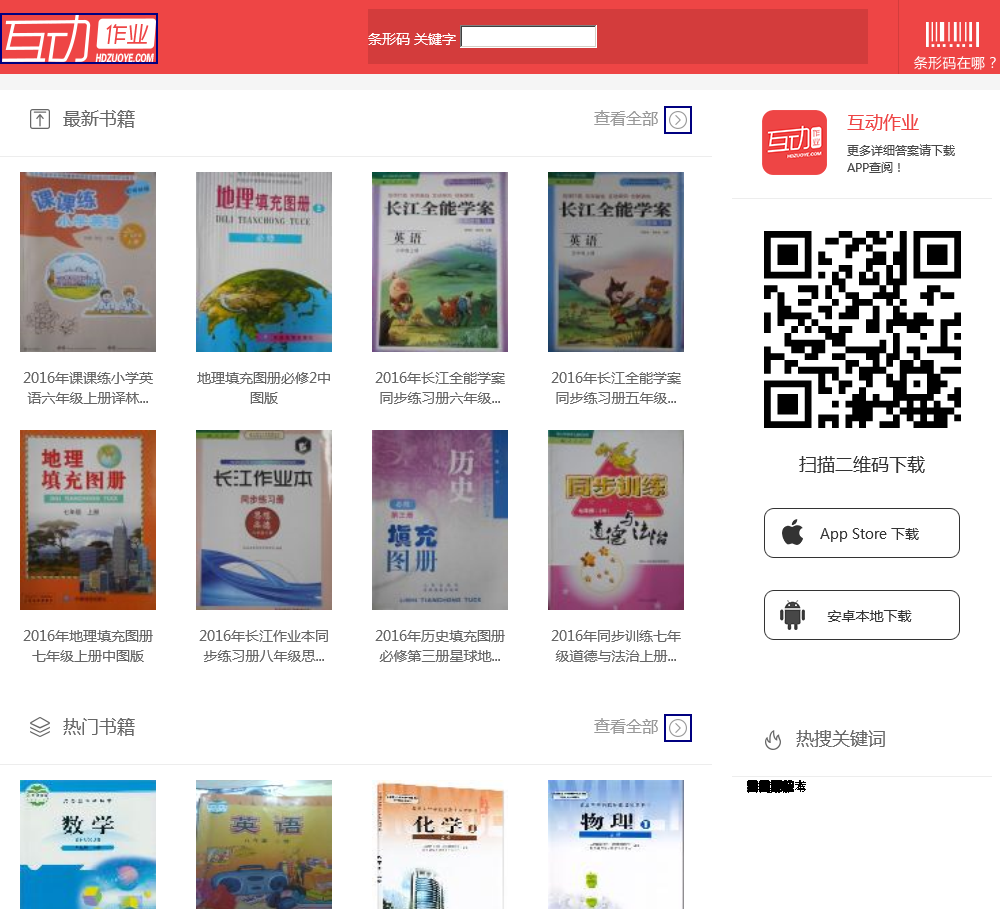
Task: Click the title 2016年长江作业本同步练习册八年级
Action: (x=264, y=646)
